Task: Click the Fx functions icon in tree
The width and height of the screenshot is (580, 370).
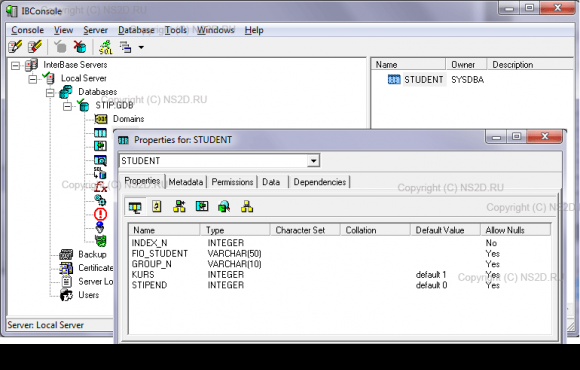Action: [100, 187]
